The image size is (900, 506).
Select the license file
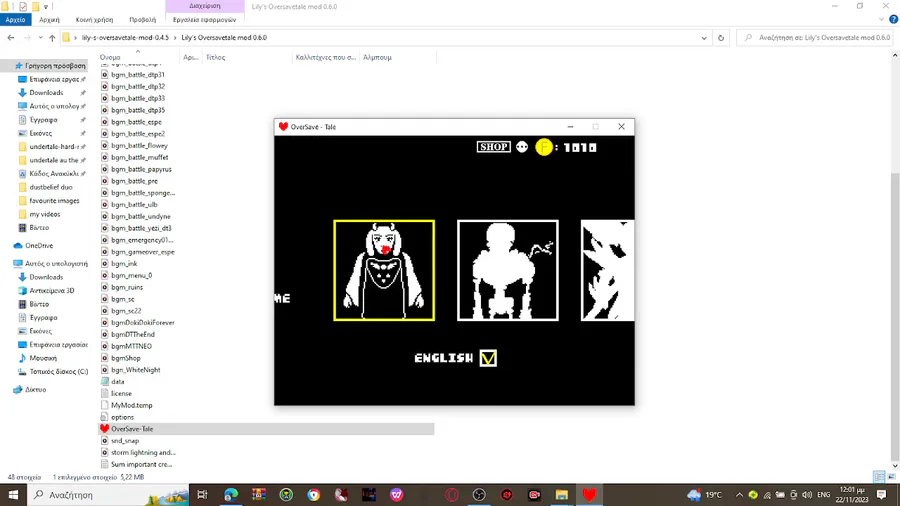tap(121, 394)
